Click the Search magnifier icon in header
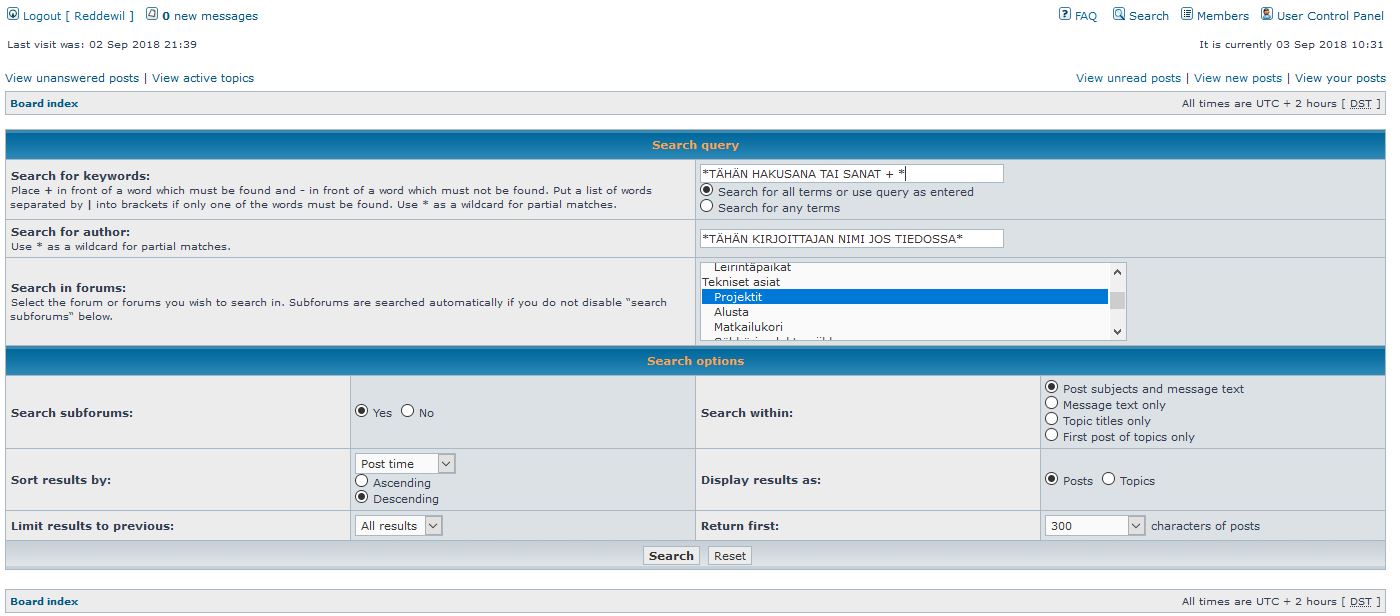Image resolution: width=1400 pixels, height=616 pixels. click(x=1119, y=15)
